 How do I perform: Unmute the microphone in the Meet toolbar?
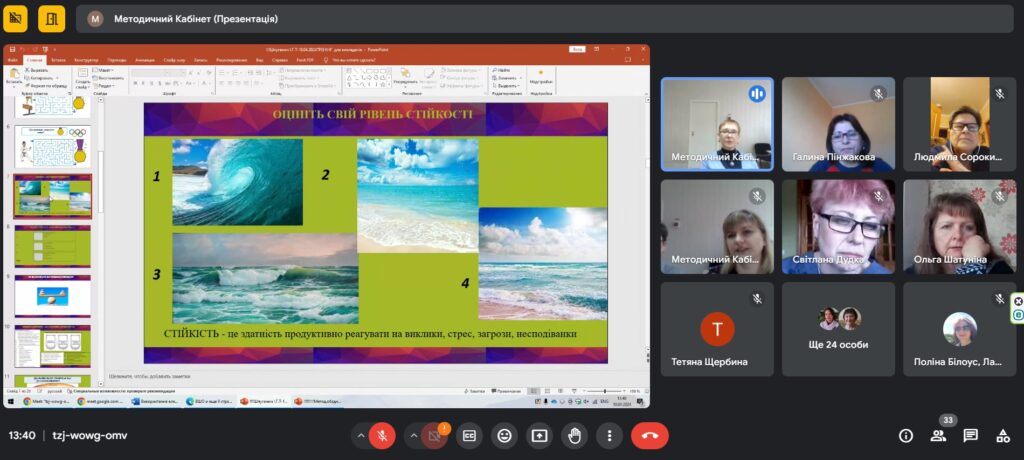(x=382, y=436)
